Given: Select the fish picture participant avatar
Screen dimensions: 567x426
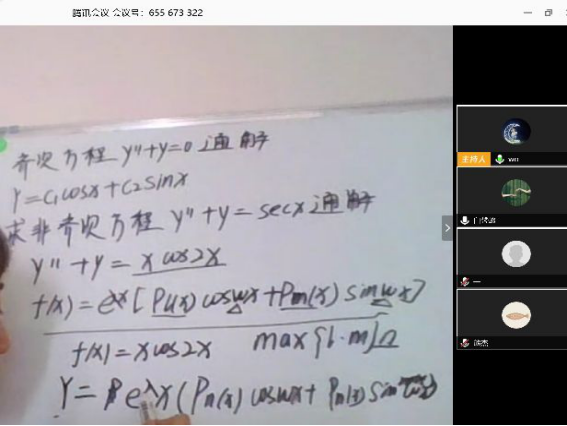Looking at the screenshot, I should (516, 315).
